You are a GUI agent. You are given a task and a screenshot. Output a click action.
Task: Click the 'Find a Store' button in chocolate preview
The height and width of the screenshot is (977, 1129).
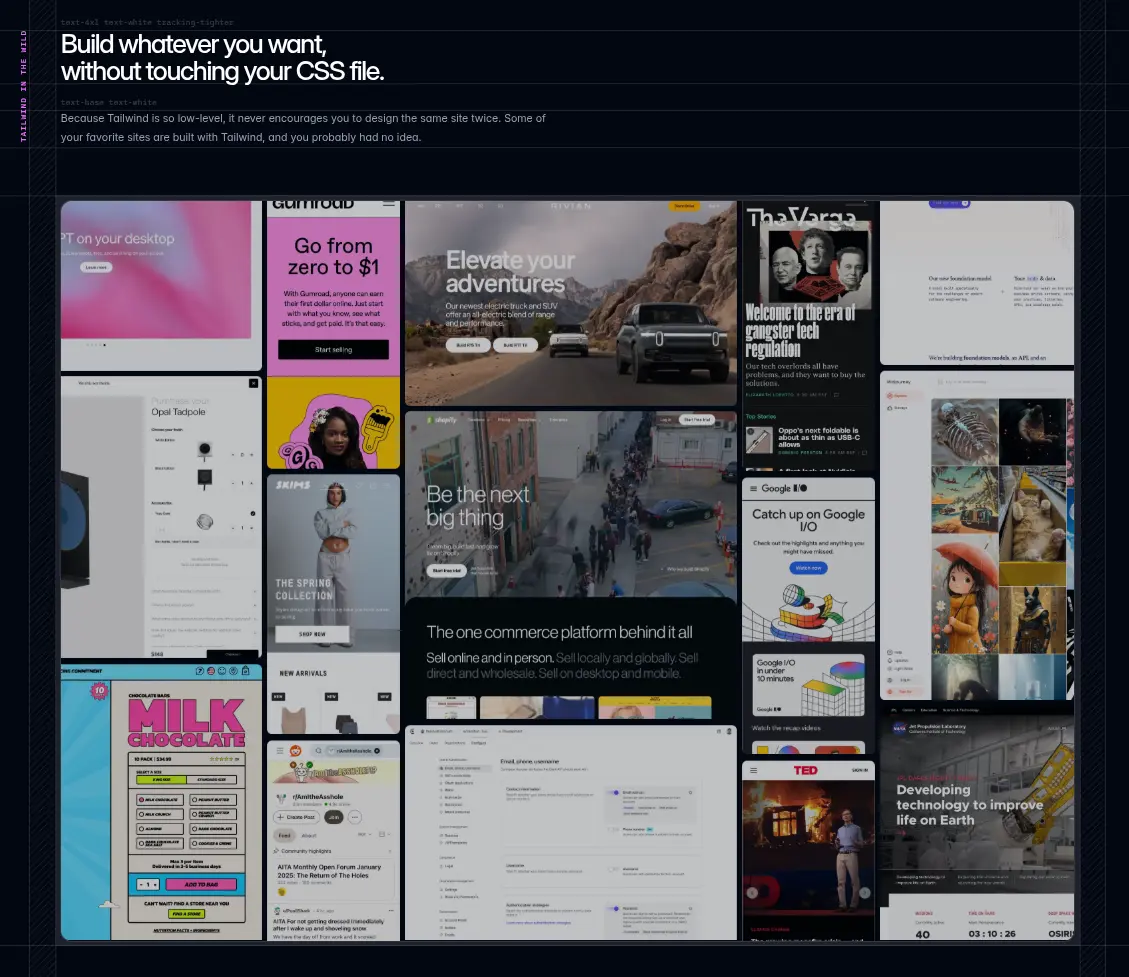[186, 914]
